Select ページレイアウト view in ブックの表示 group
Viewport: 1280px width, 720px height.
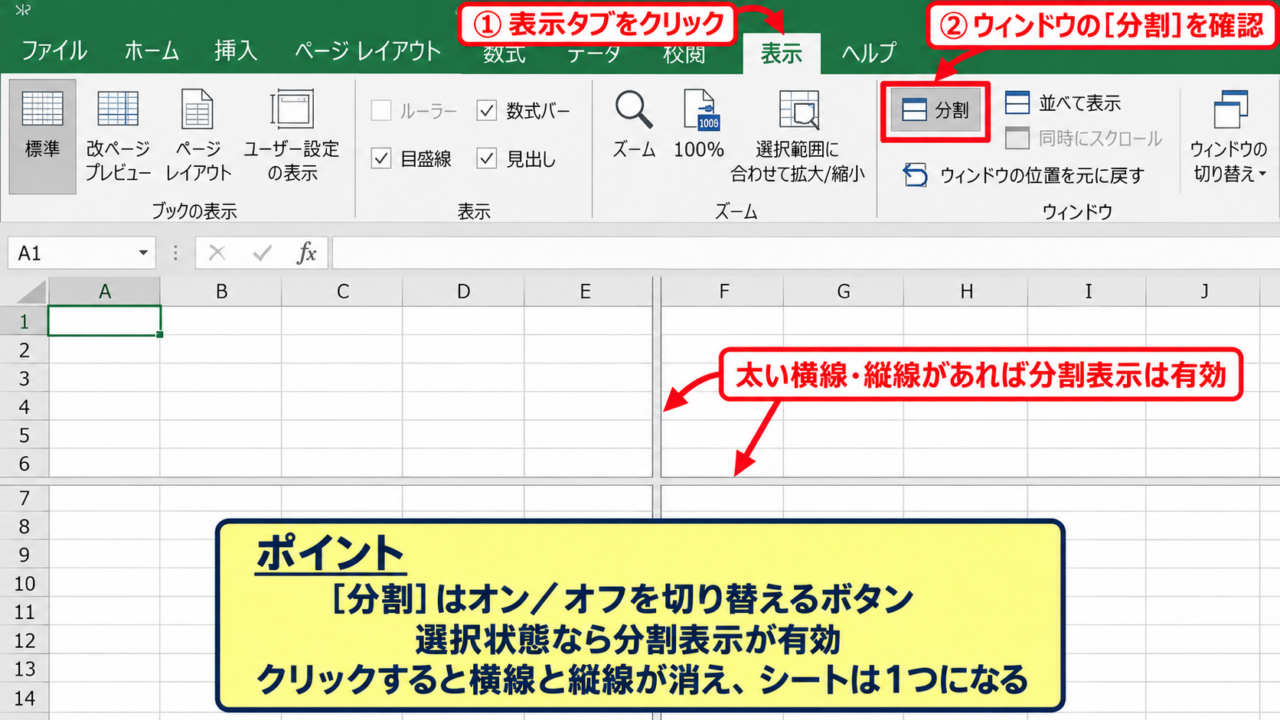[198, 136]
